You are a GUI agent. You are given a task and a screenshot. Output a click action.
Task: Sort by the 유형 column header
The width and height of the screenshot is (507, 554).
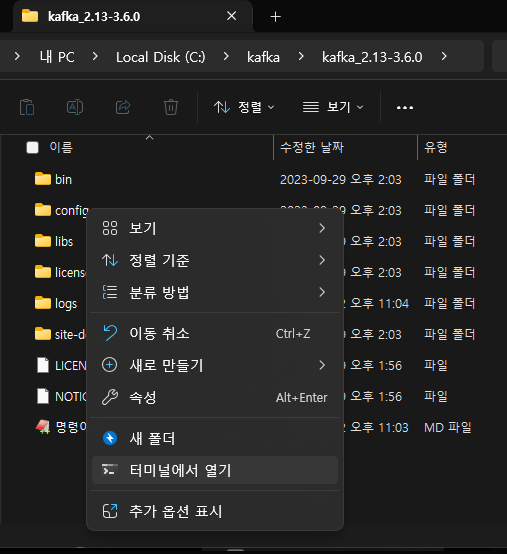point(436,147)
